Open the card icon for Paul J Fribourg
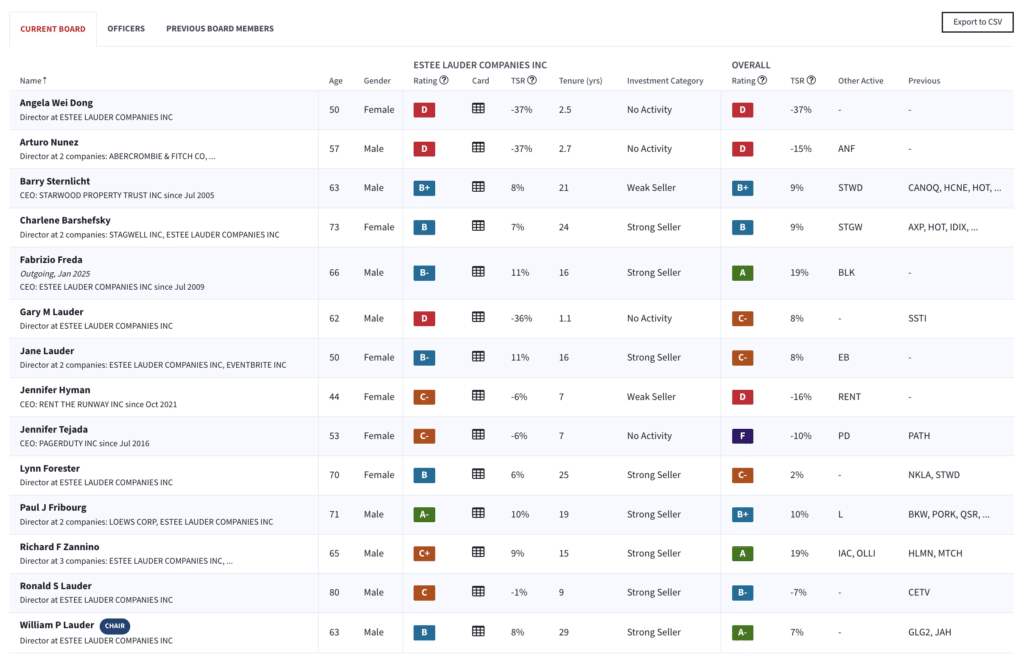This screenshot has width=1024, height=660. pos(478,513)
